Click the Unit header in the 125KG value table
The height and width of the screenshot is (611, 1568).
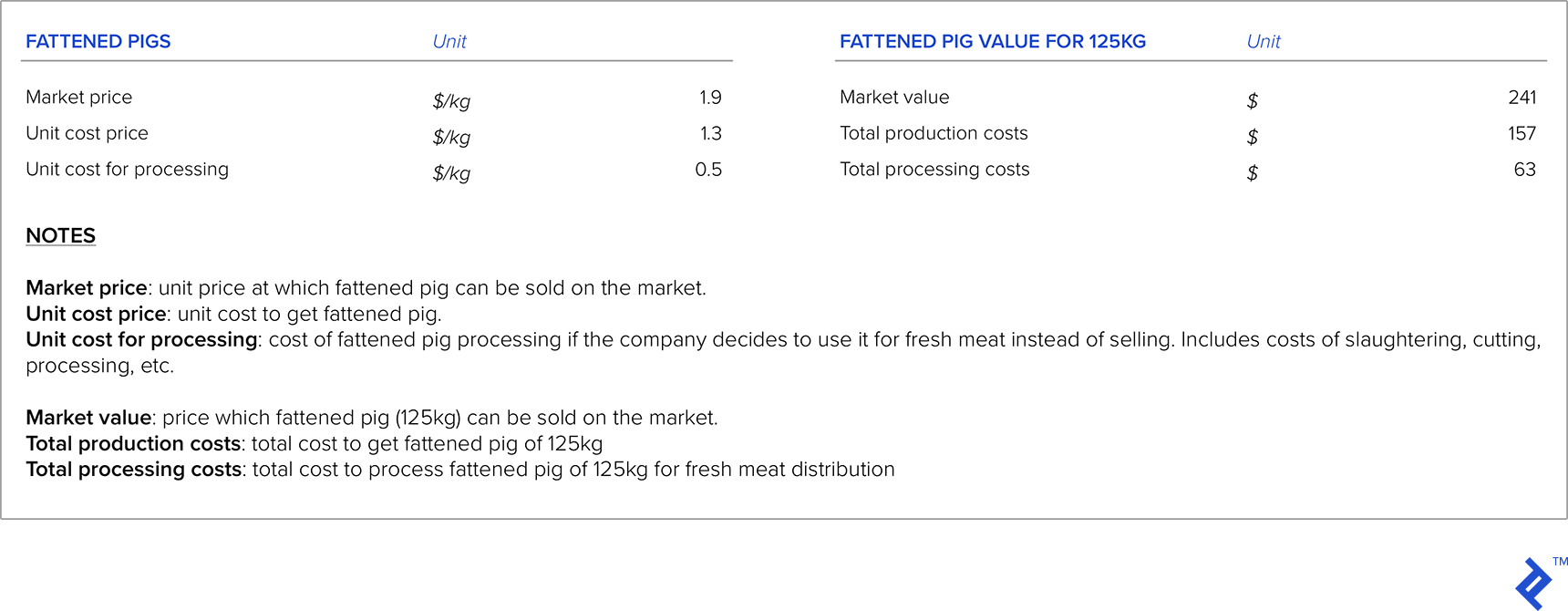tap(1264, 42)
